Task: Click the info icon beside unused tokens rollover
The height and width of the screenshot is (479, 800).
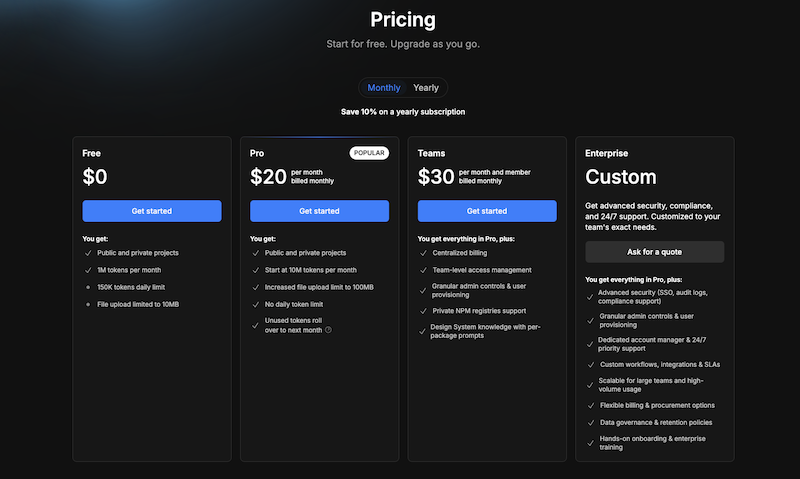Action: (329, 330)
